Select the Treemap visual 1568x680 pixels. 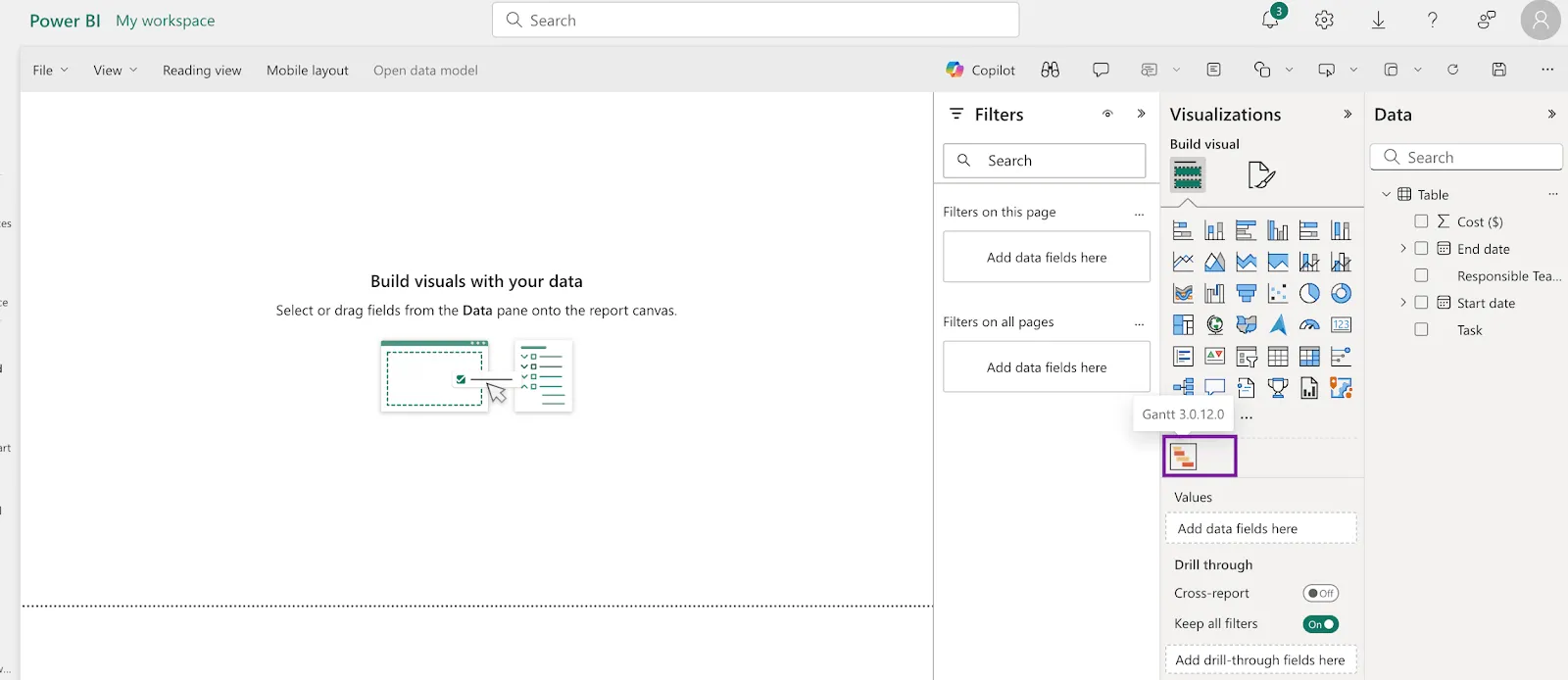tap(1183, 325)
